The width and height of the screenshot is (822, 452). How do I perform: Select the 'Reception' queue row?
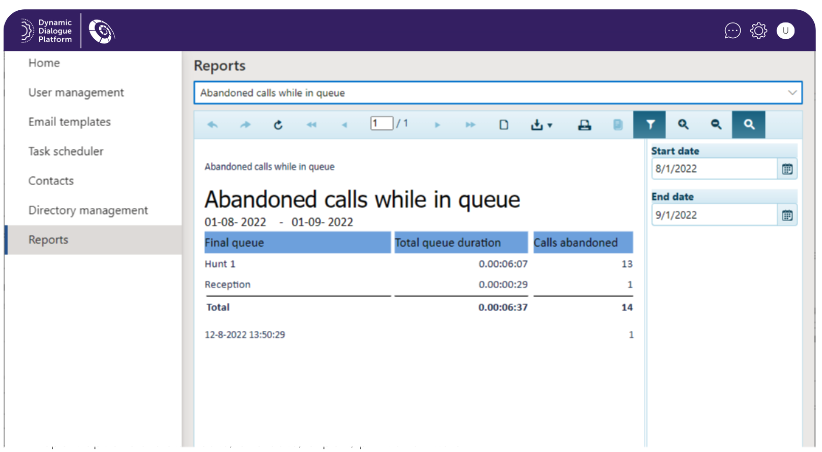tap(418, 284)
